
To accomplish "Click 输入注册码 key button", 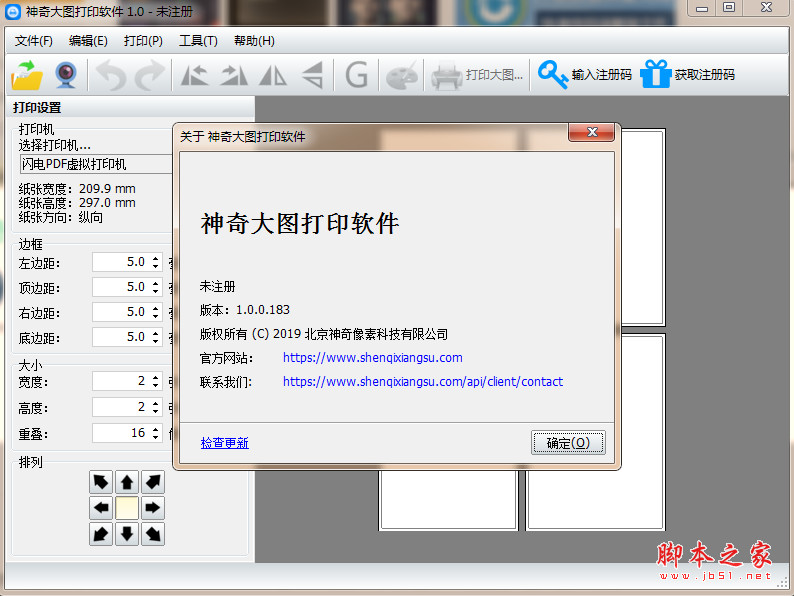I will coord(585,75).
